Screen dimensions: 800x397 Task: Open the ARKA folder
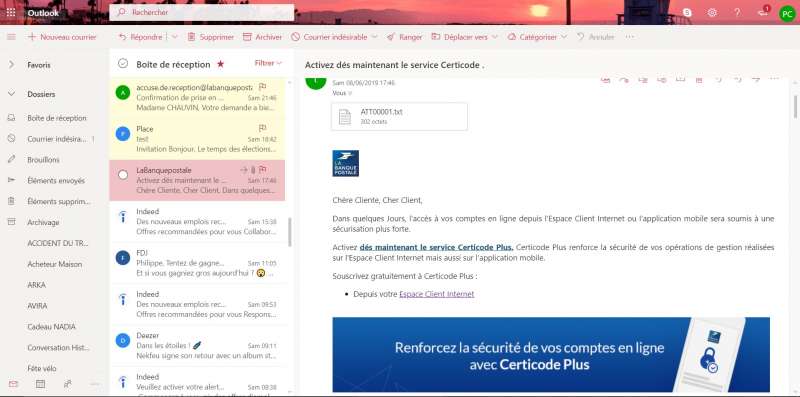click(36, 285)
